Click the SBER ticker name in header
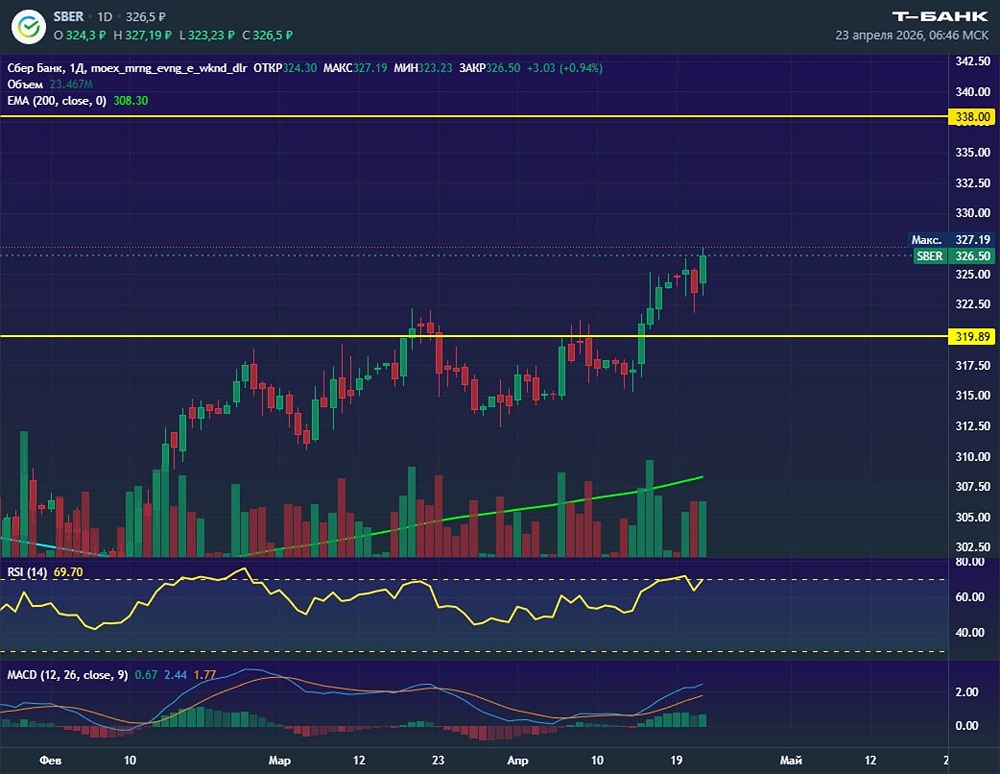Screen dimensions: 1000x774 coord(70,17)
